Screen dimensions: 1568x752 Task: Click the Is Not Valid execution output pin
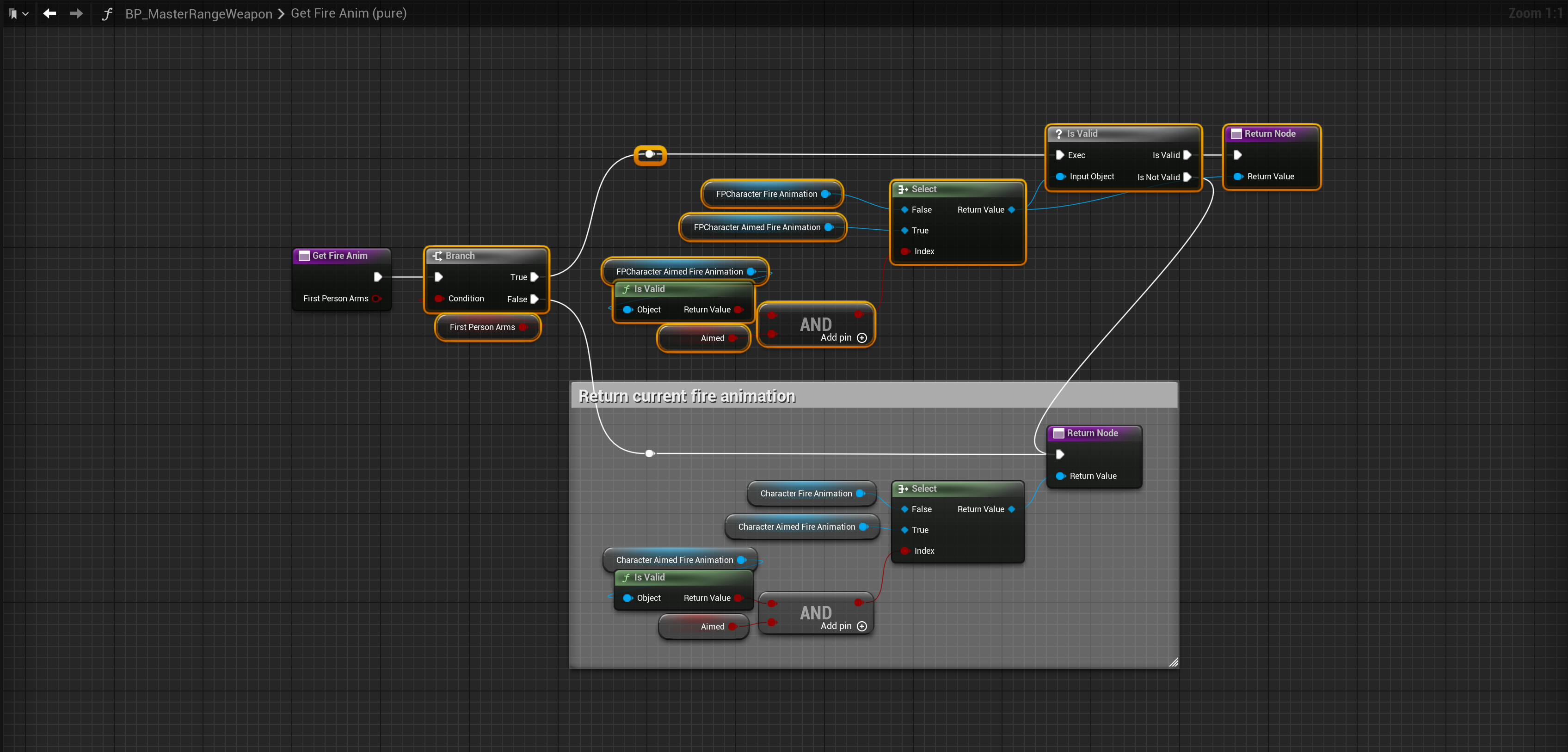click(x=1187, y=177)
